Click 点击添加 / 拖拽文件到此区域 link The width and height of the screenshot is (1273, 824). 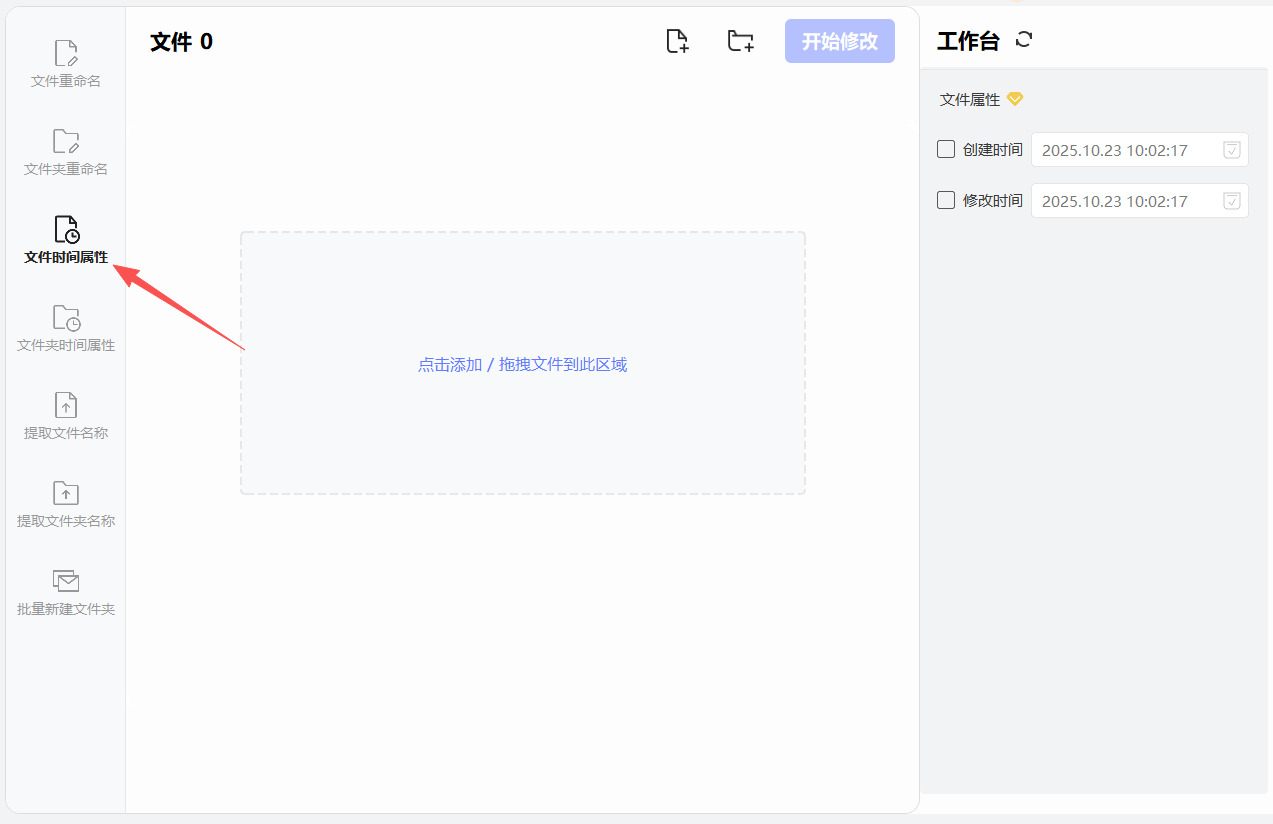click(522, 364)
